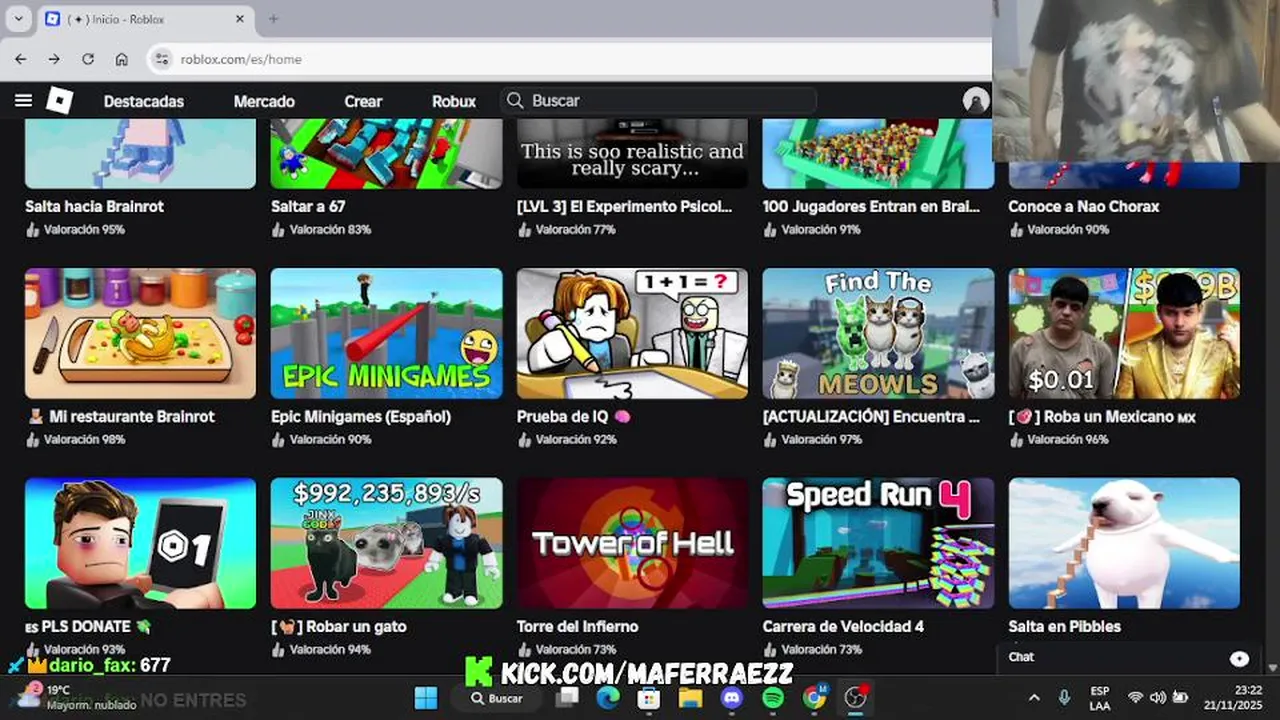Open the Destacadas menu
This screenshot has height=720, width=1280.
[x=144, y=101]
